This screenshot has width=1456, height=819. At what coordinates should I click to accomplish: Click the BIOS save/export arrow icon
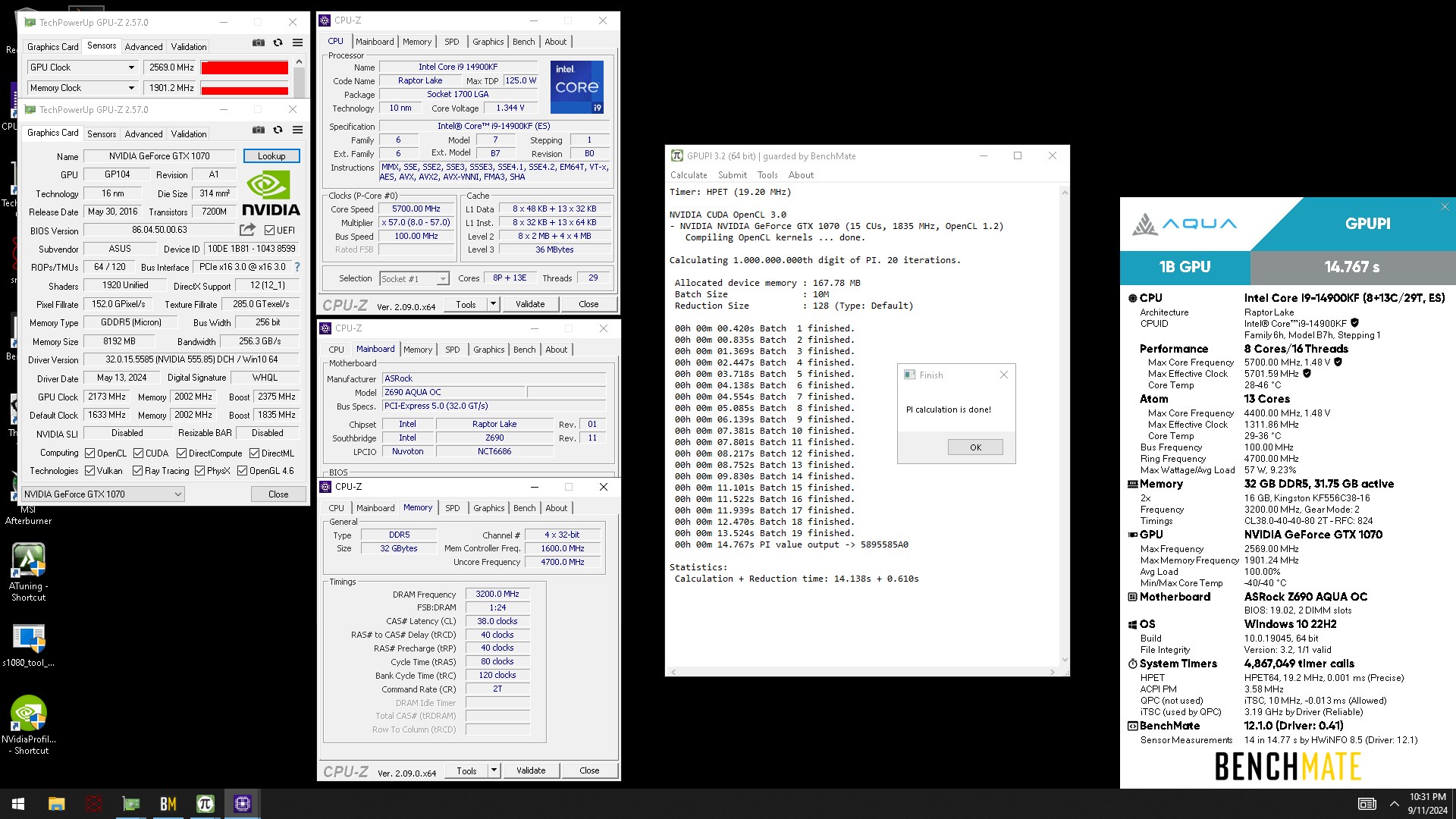[247, 229]
